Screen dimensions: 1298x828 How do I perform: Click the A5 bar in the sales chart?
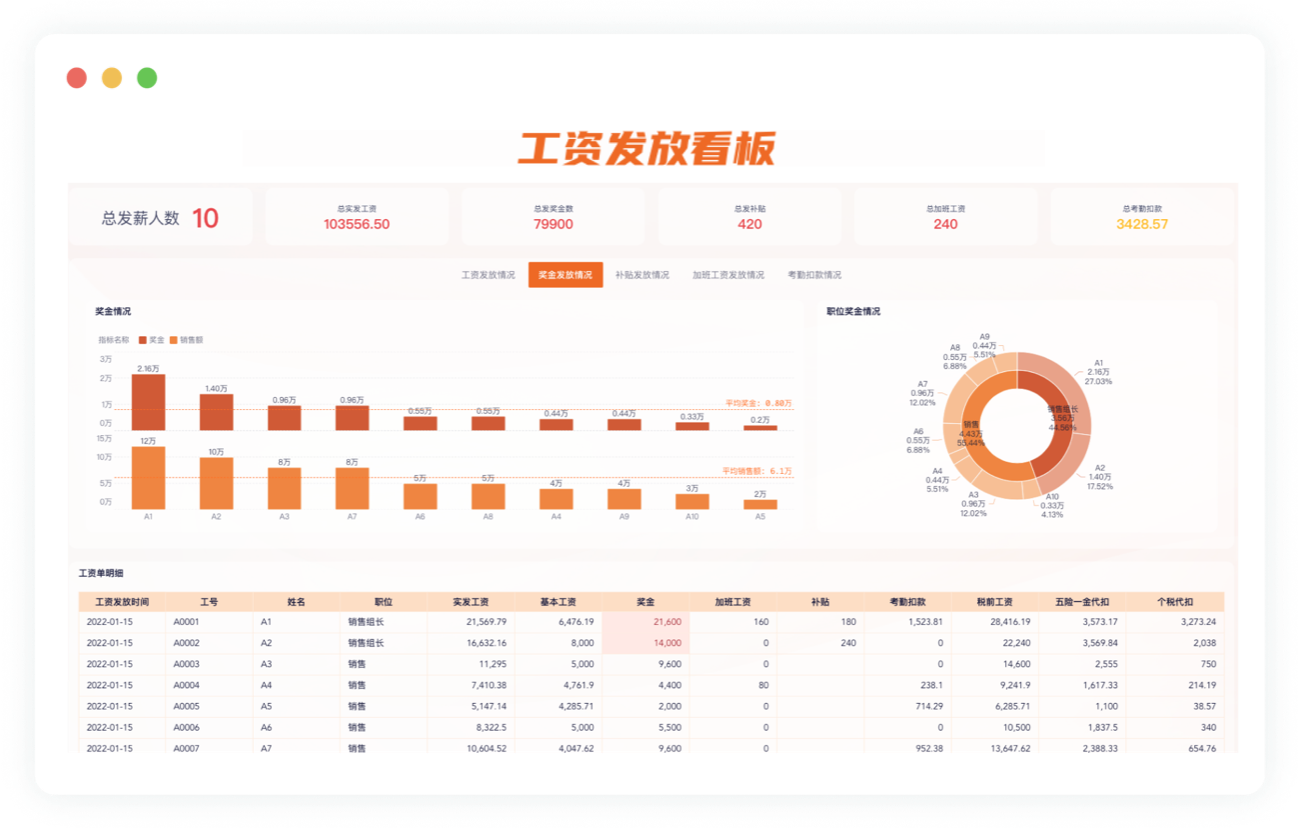[x=760, y=505]
